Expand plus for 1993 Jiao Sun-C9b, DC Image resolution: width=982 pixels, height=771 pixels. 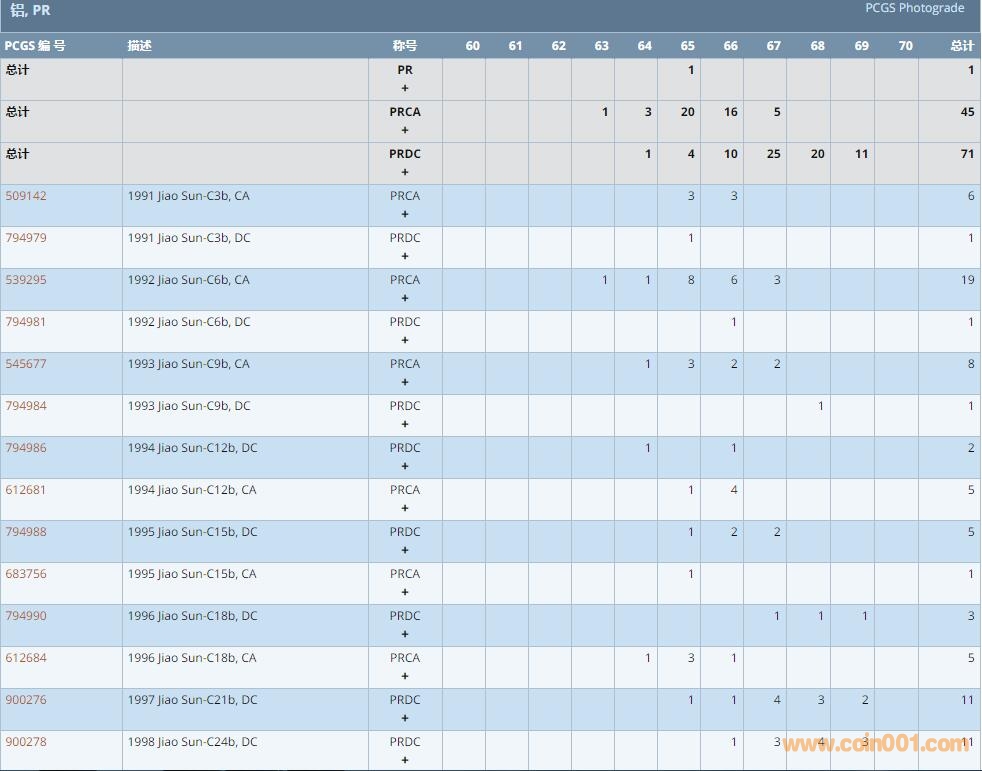[x=405, y=424]
